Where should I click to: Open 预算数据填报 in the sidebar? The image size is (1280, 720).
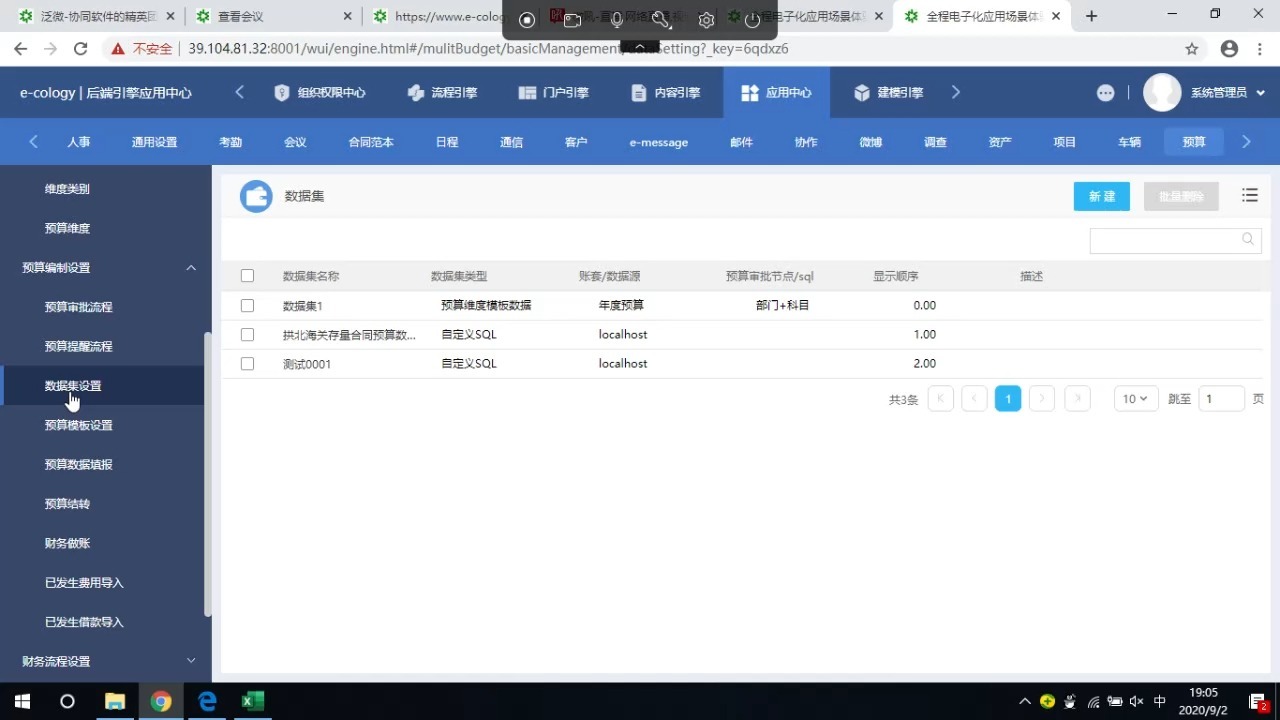tap(79, 464)
